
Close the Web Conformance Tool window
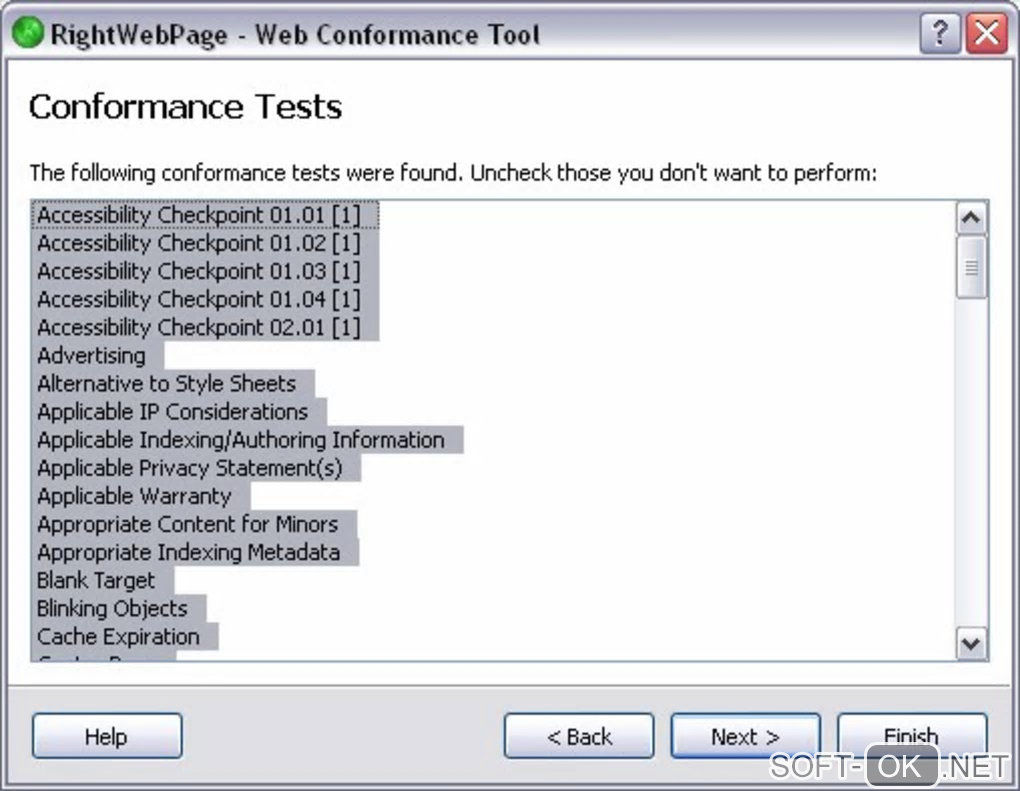987,34
